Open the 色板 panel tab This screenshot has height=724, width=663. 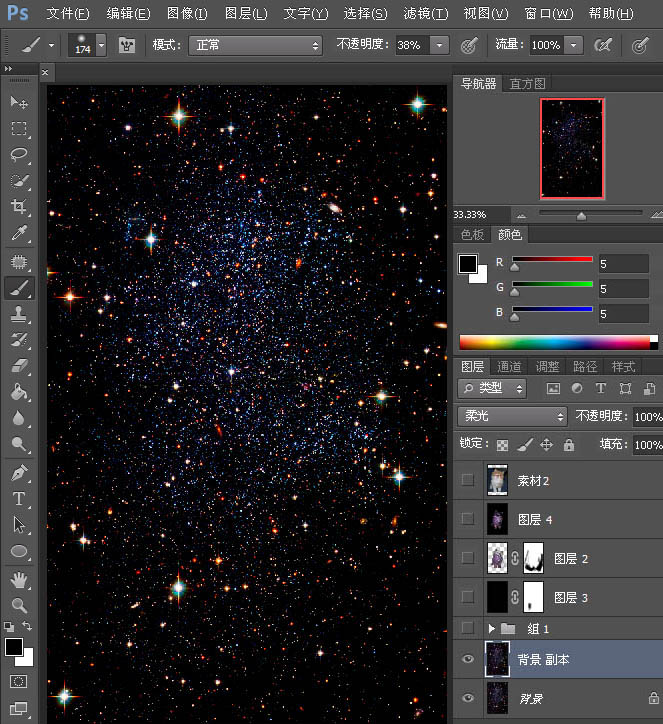pyautogui.click(x=472, y=235)
